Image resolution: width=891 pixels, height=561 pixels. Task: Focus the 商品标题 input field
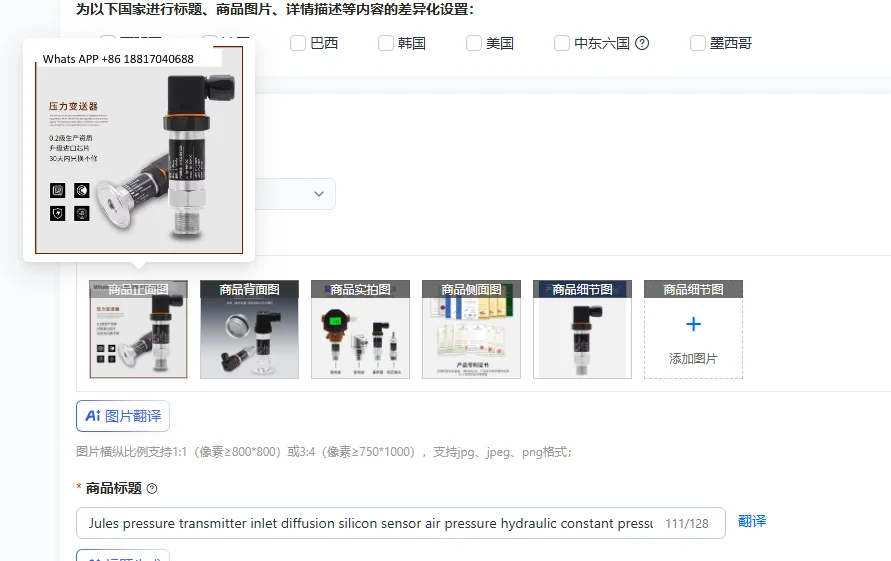401,523
